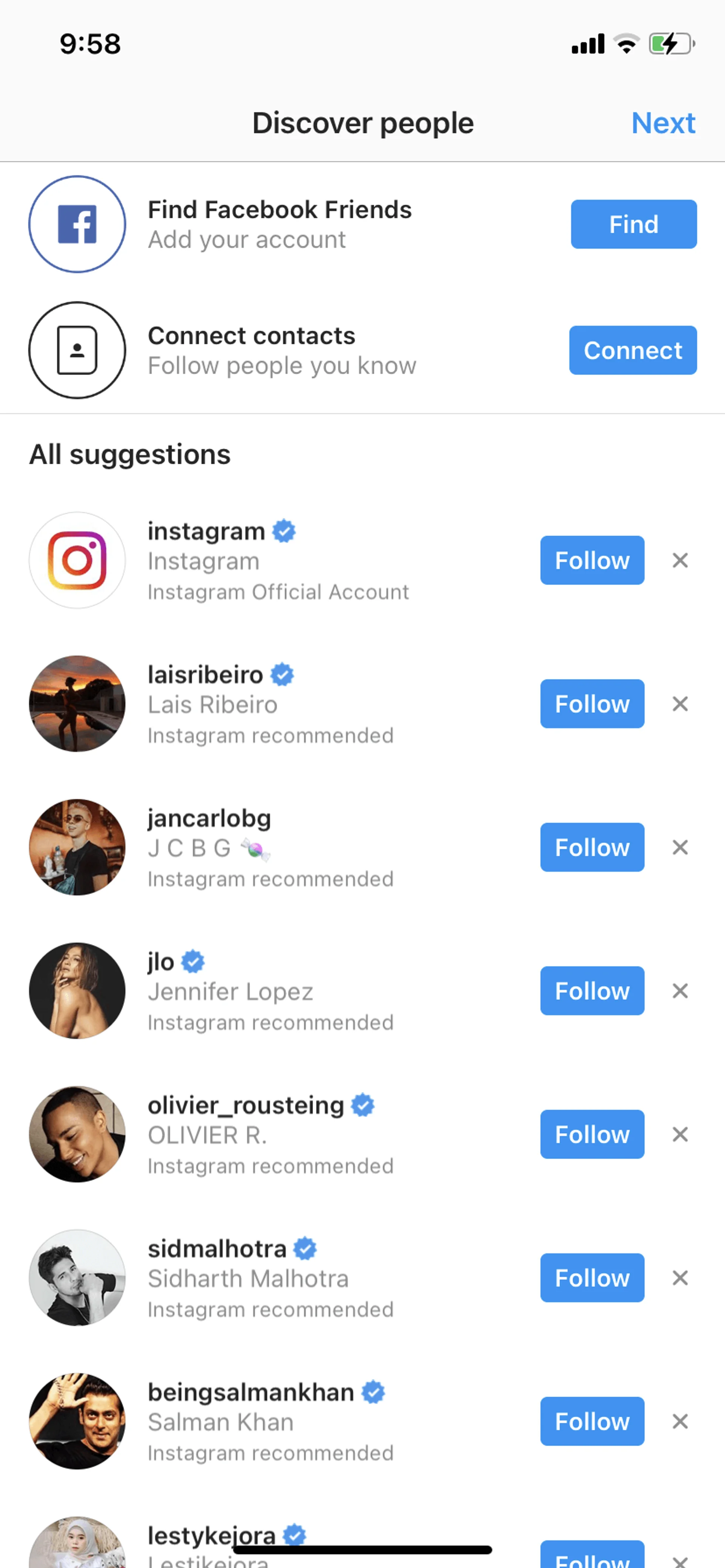Image resolution: width=725 pixels, height=1568 pixels.
Task: Open Lais Ribeiro's profile photo
Action: (x=77, y=704)
